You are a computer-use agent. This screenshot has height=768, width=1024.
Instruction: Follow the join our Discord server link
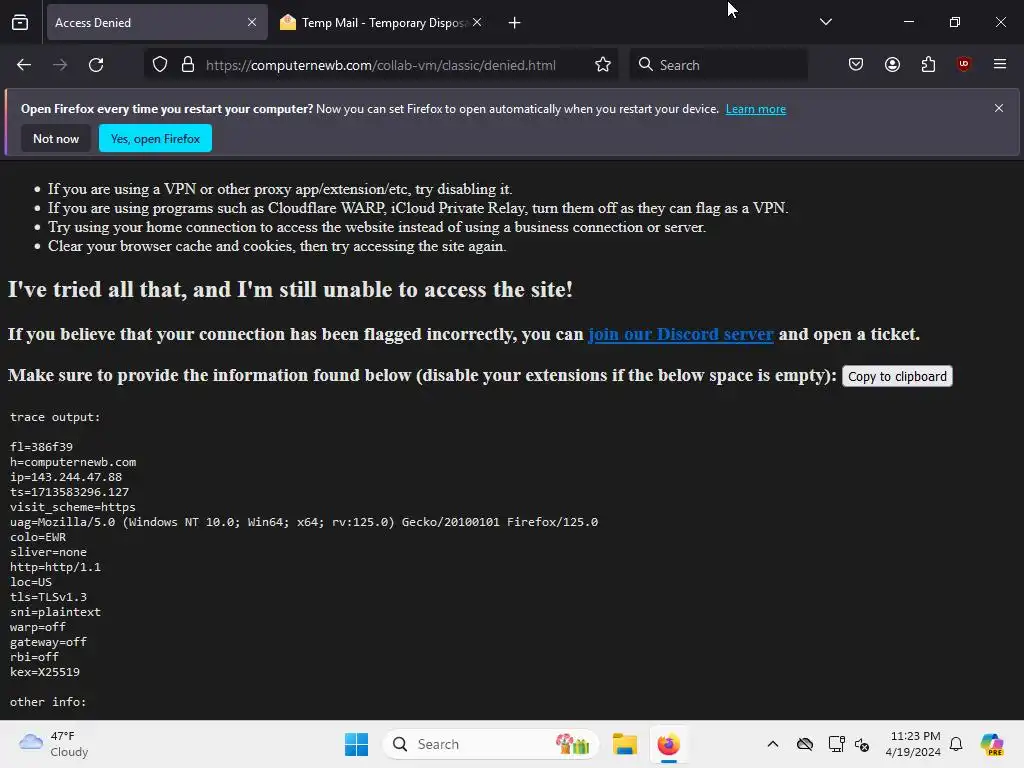click(x=680, y=334)
